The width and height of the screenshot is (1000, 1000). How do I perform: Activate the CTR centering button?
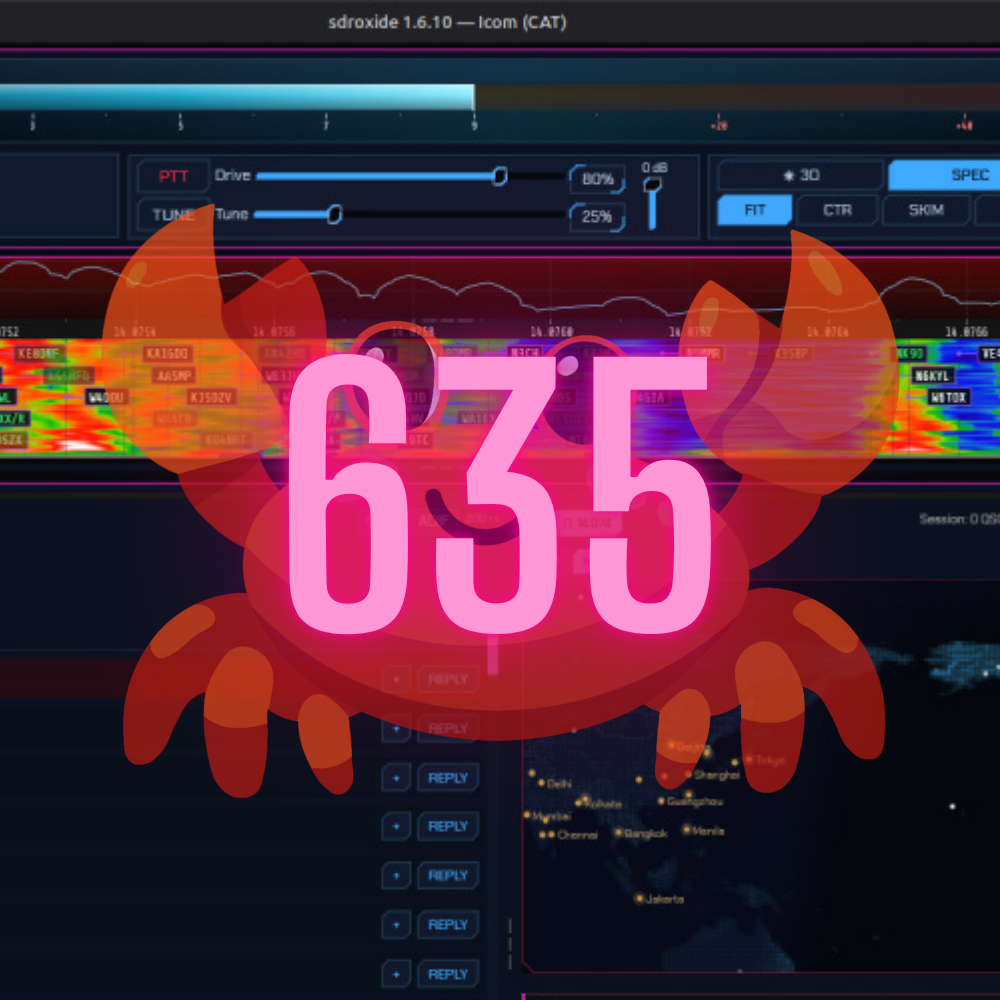coord(837,210)
